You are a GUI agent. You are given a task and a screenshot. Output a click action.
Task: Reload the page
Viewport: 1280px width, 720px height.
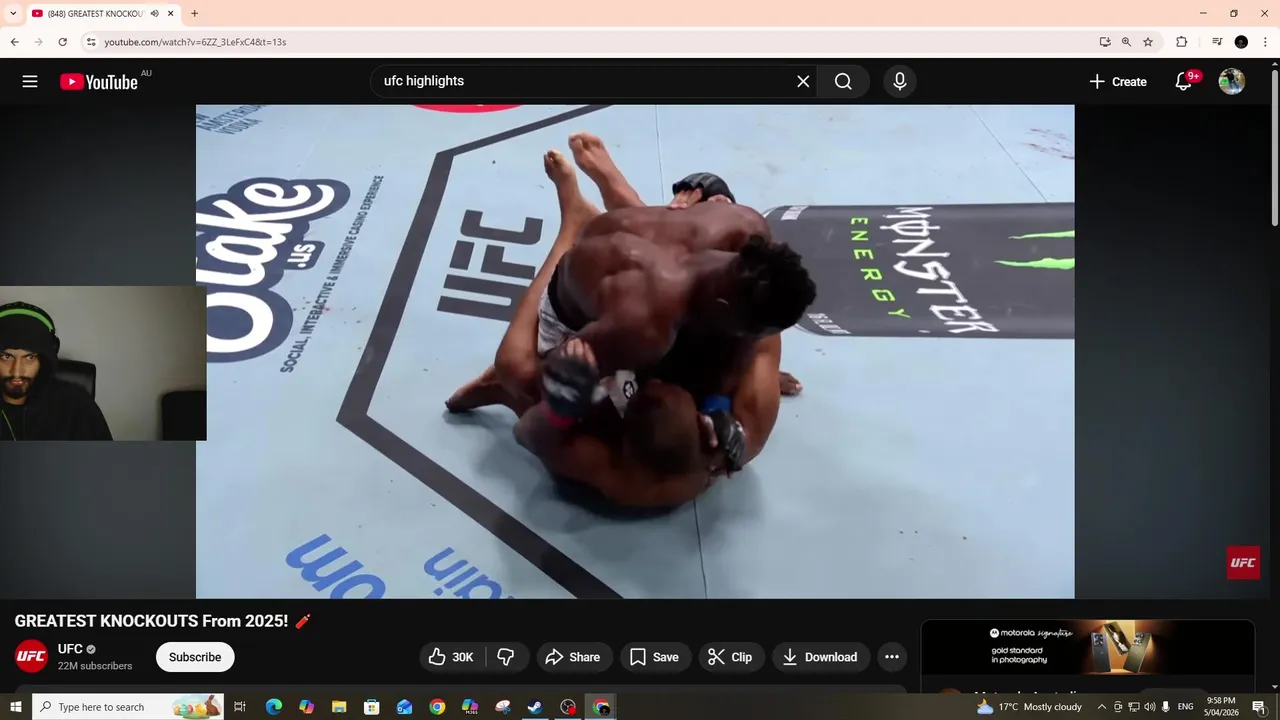click(62, 42)
